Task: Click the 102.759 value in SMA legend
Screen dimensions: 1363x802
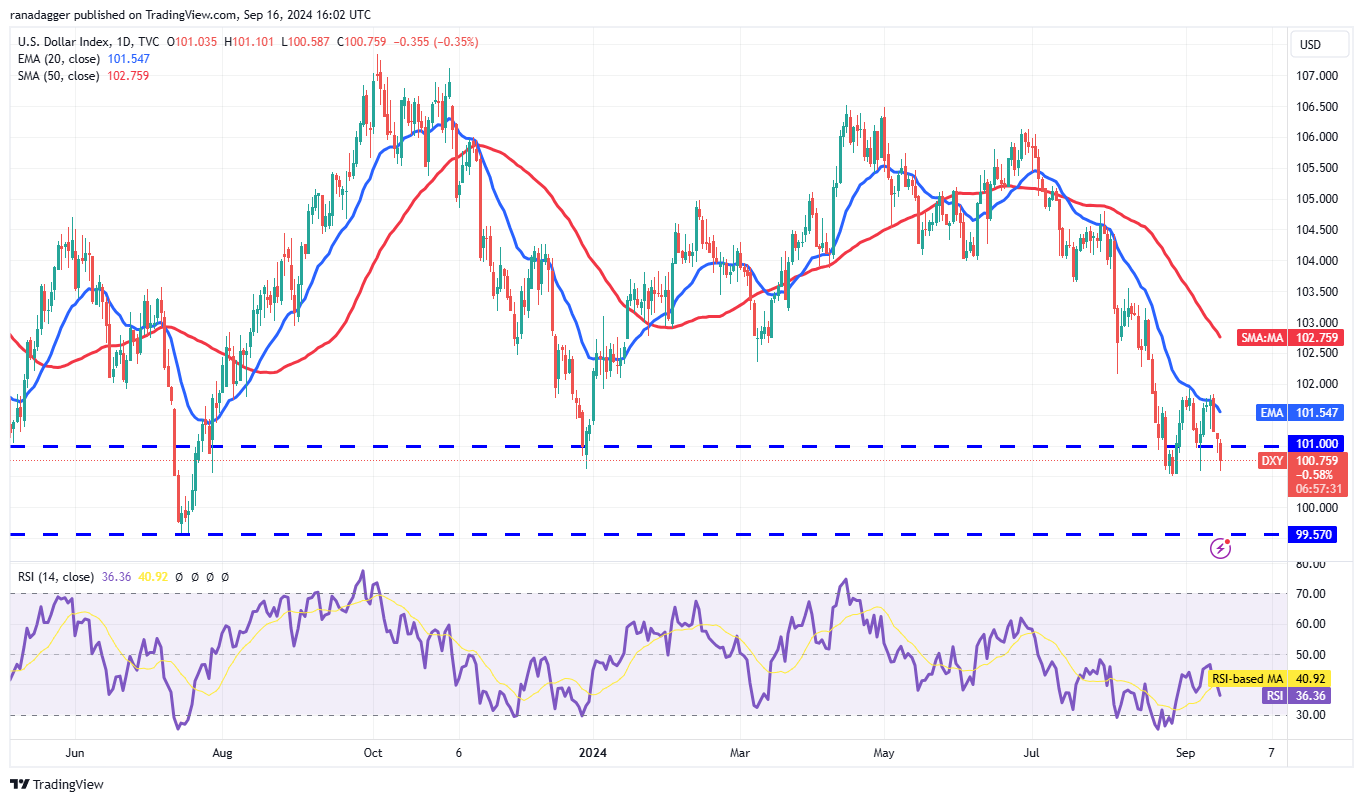Action: click(x=128, y=76)
